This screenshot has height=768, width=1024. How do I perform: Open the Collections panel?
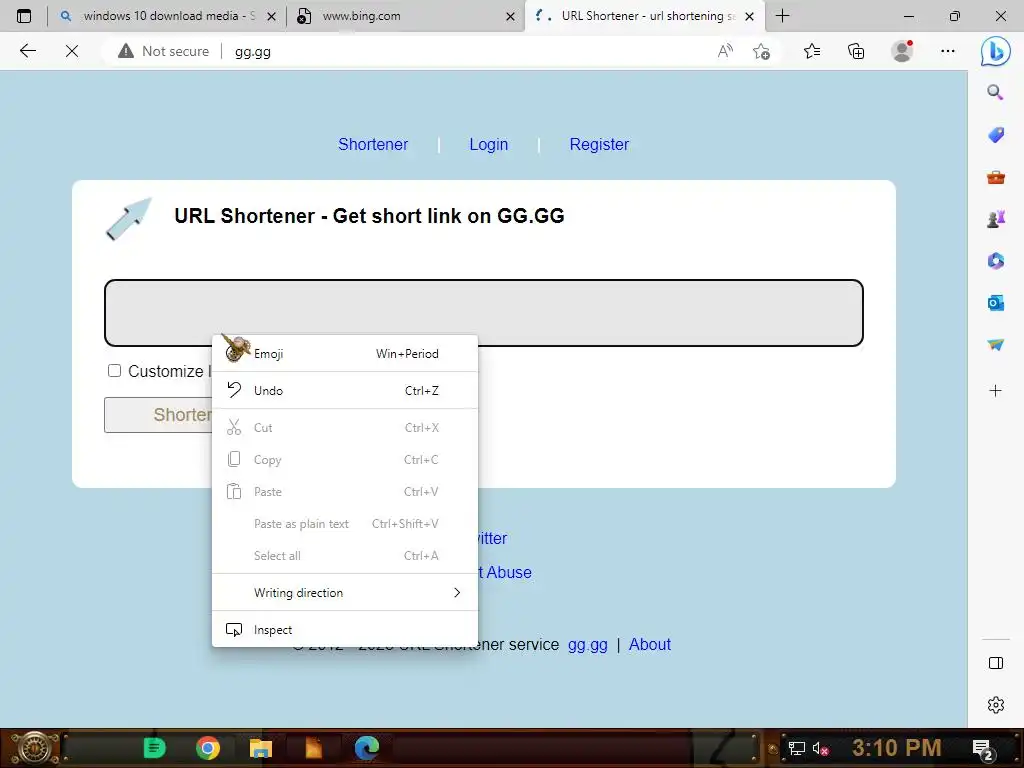[x=856, y=51]
